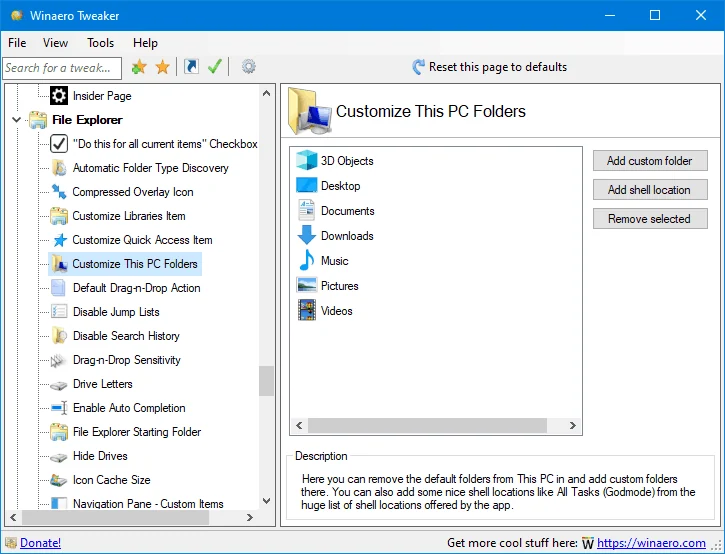
Task: Open settings via the gear toolbar icon
Action: pyautogui.click(x=248, y=67)
